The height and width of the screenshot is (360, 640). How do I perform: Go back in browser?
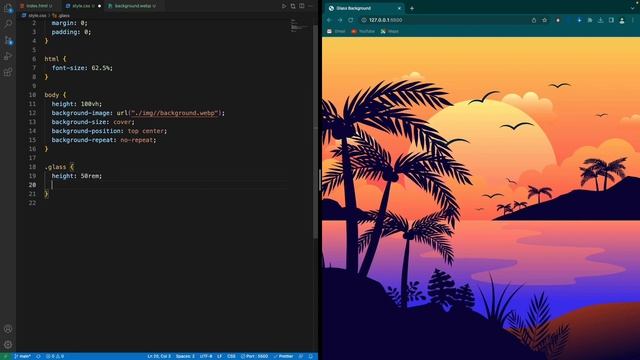pyautogui.click(x=329, y=20)
